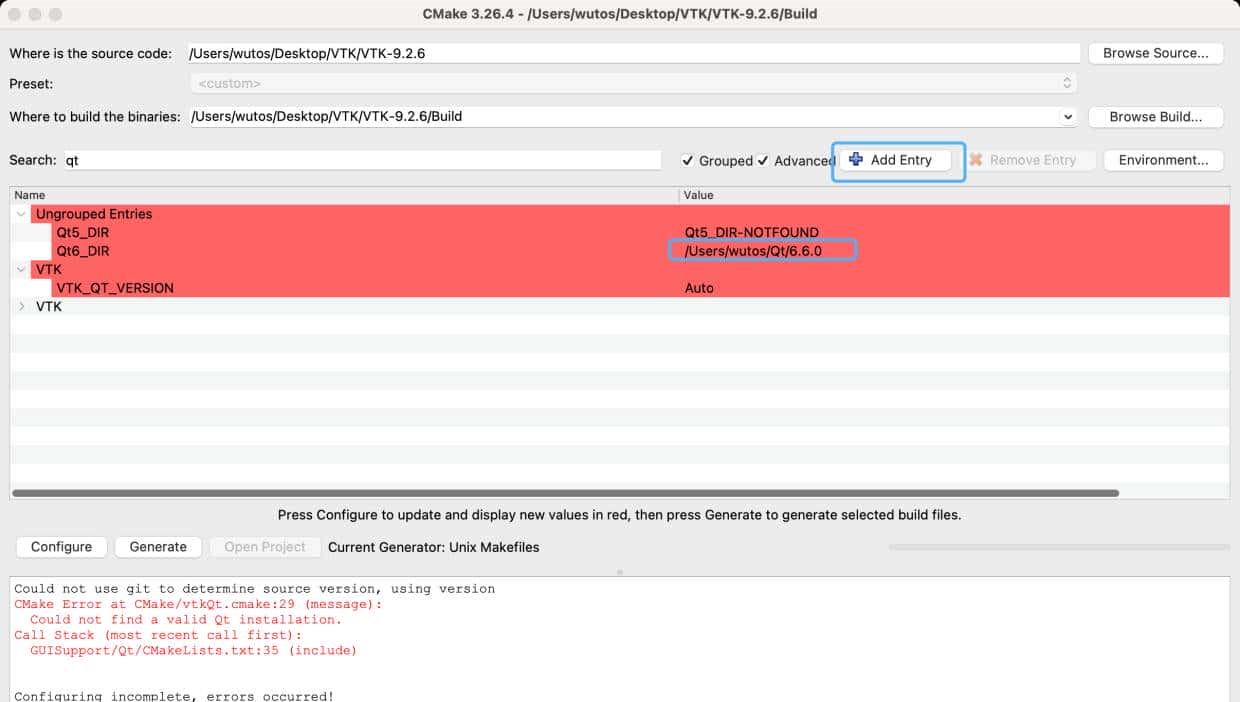Viewport: 1240px width, 702px height.
Task: Collapse the red VTK group
Action: (21, 270)
